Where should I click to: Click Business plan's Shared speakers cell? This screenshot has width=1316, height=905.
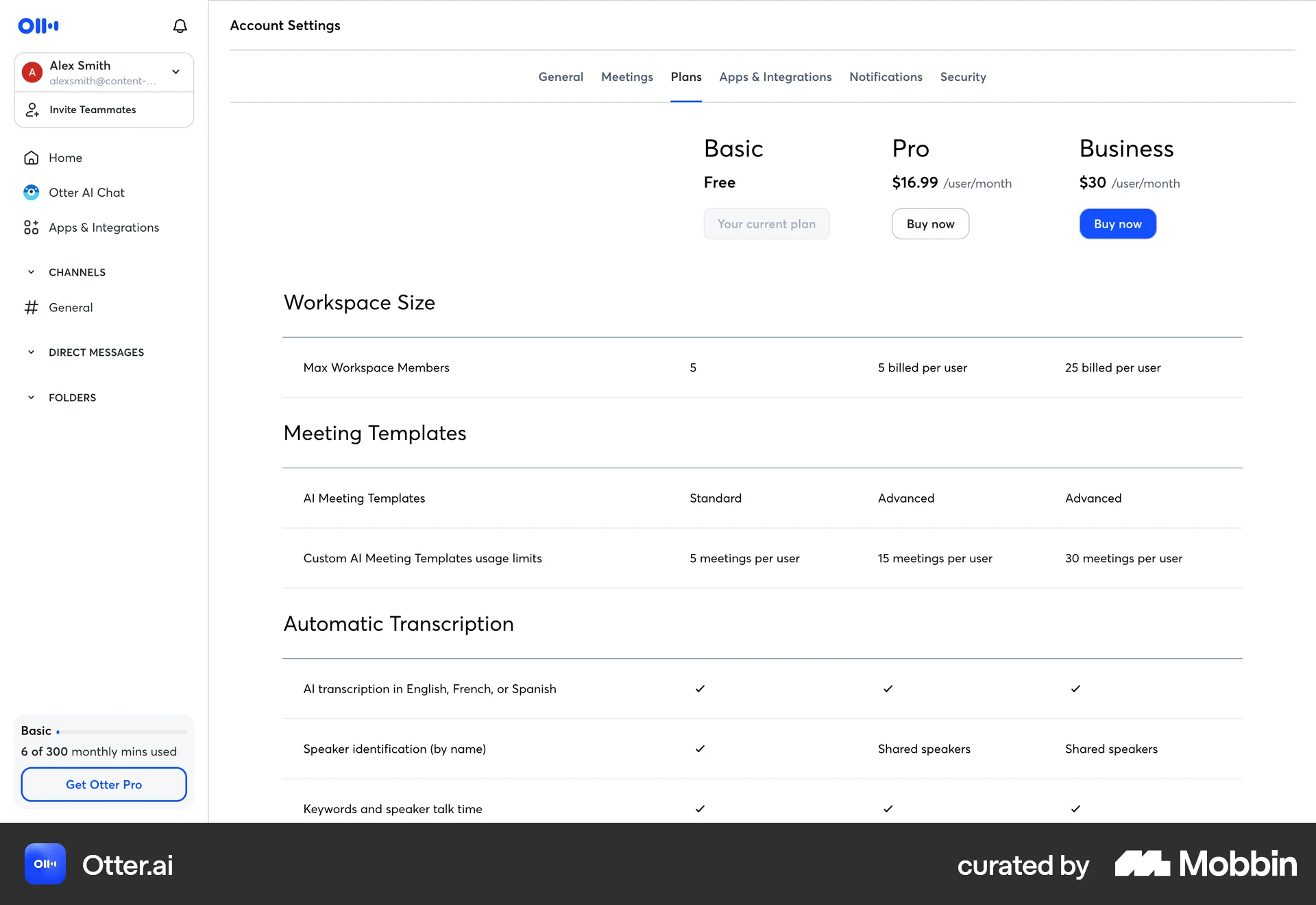pyautogui.click(x=1111, y=749)
